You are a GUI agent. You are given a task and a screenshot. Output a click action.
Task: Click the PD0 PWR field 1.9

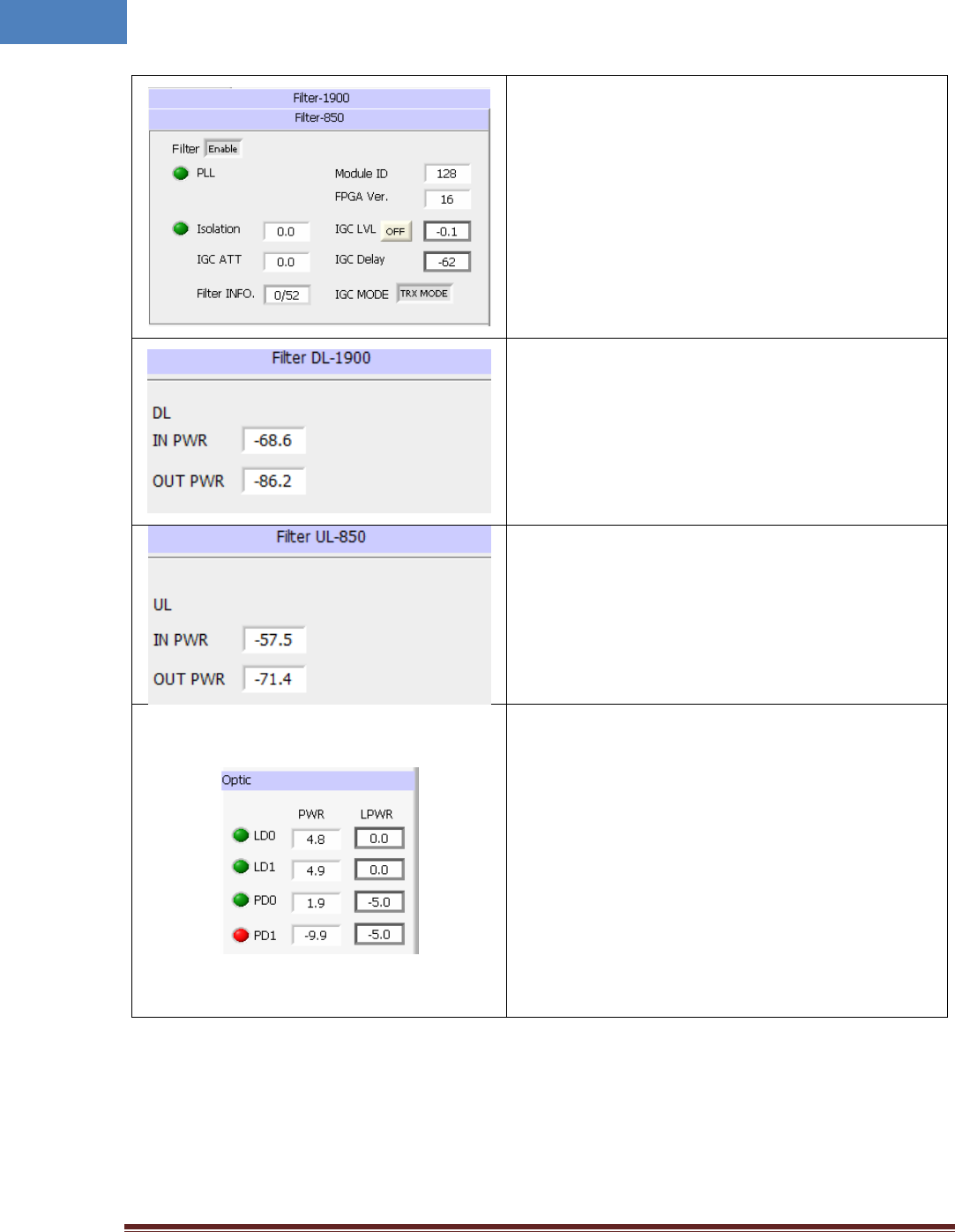pos(316,903)
